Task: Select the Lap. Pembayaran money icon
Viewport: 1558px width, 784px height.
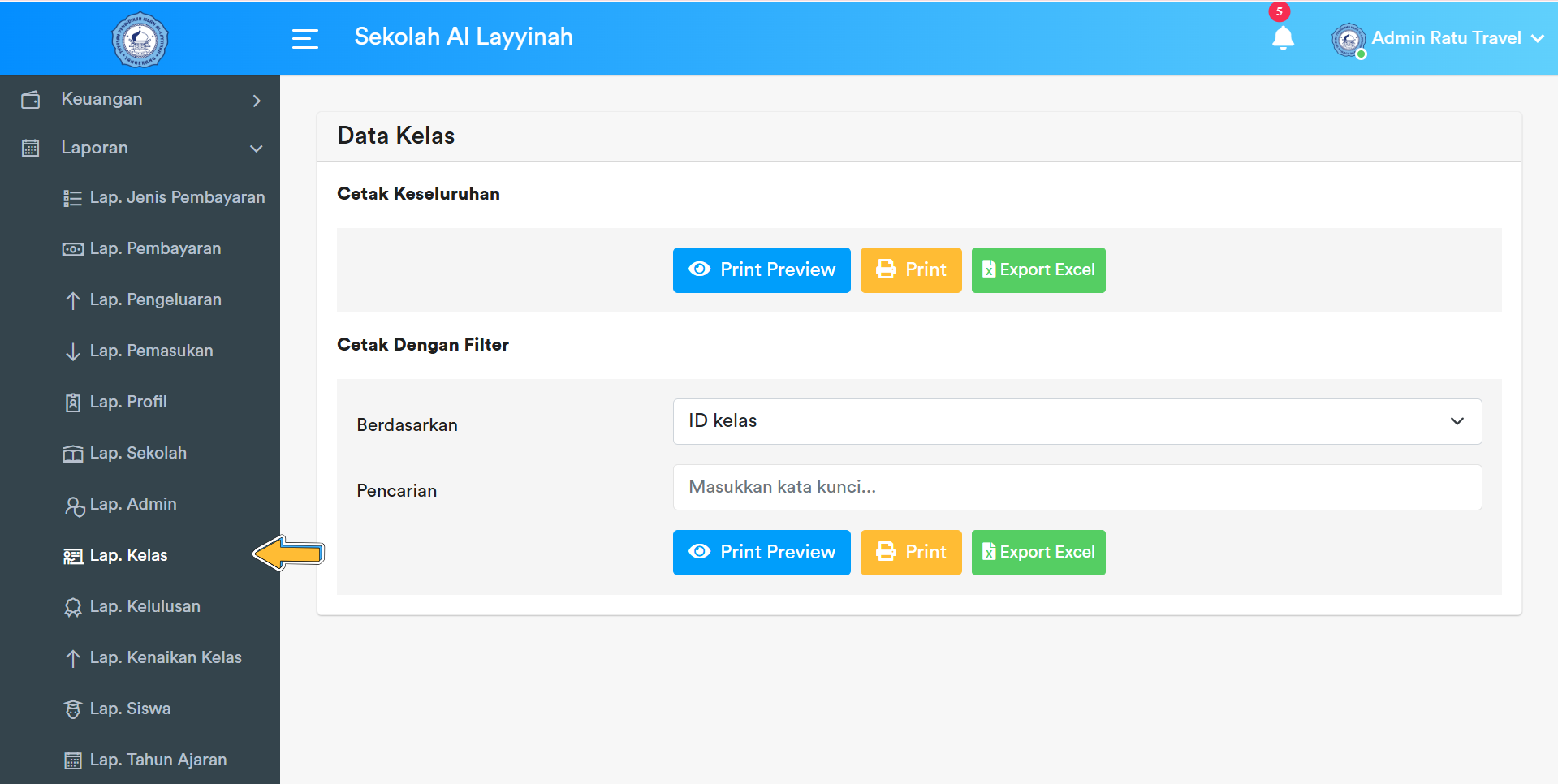Action: tap(72, 248)
